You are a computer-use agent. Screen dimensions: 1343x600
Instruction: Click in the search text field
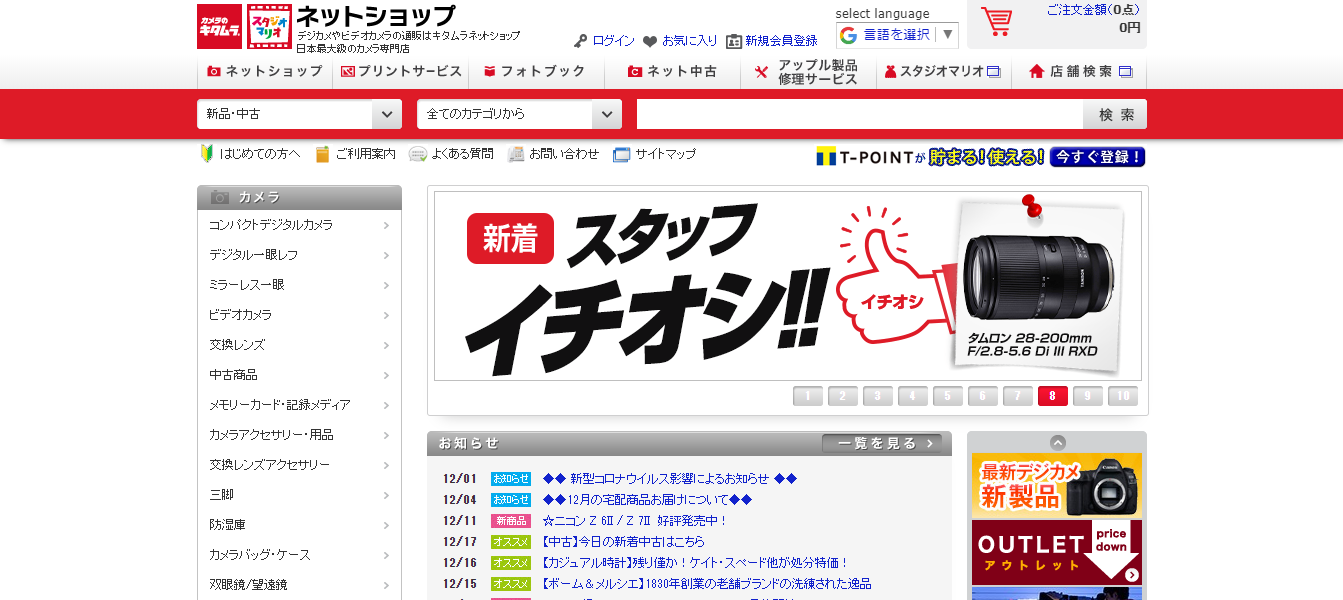pyautogui.click(x=859, y=114)
